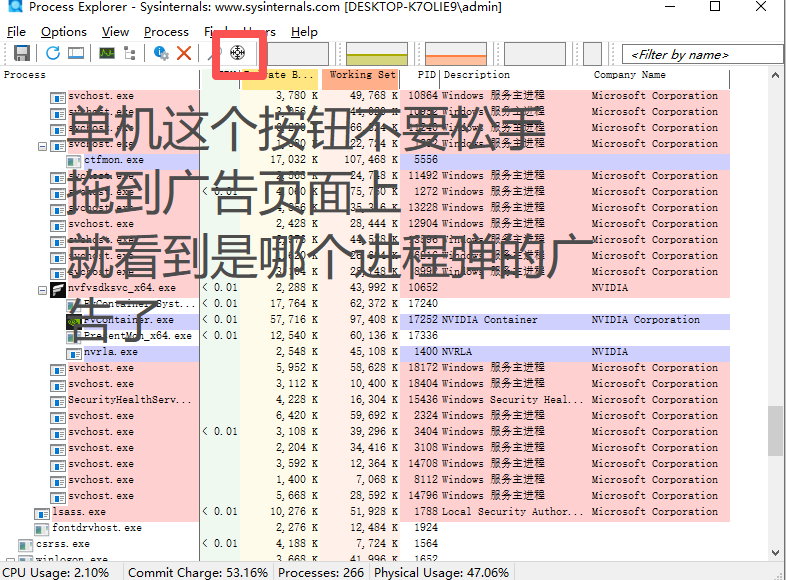The image size is (786, 580).
Task: Click the NVRLA description cell
Action: click(457, 352)
